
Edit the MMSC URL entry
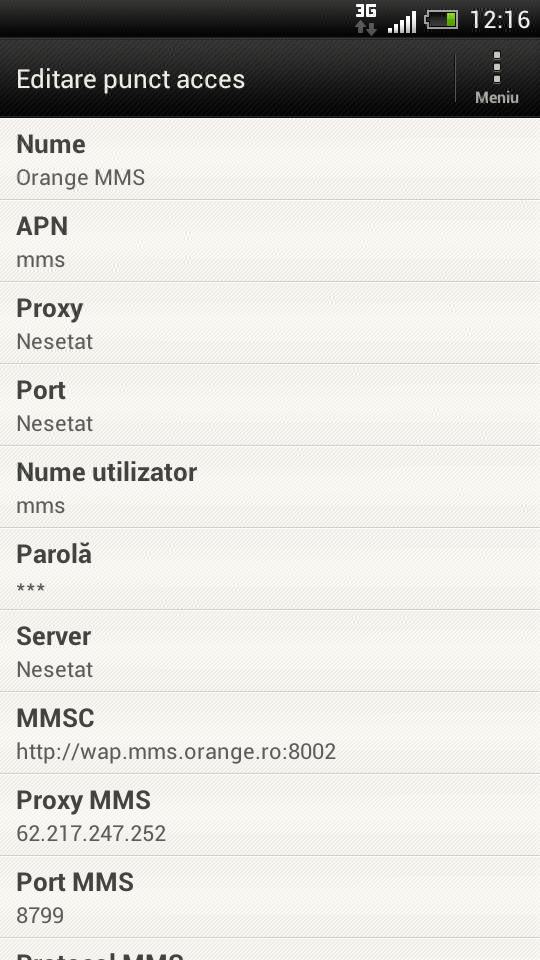270,733
